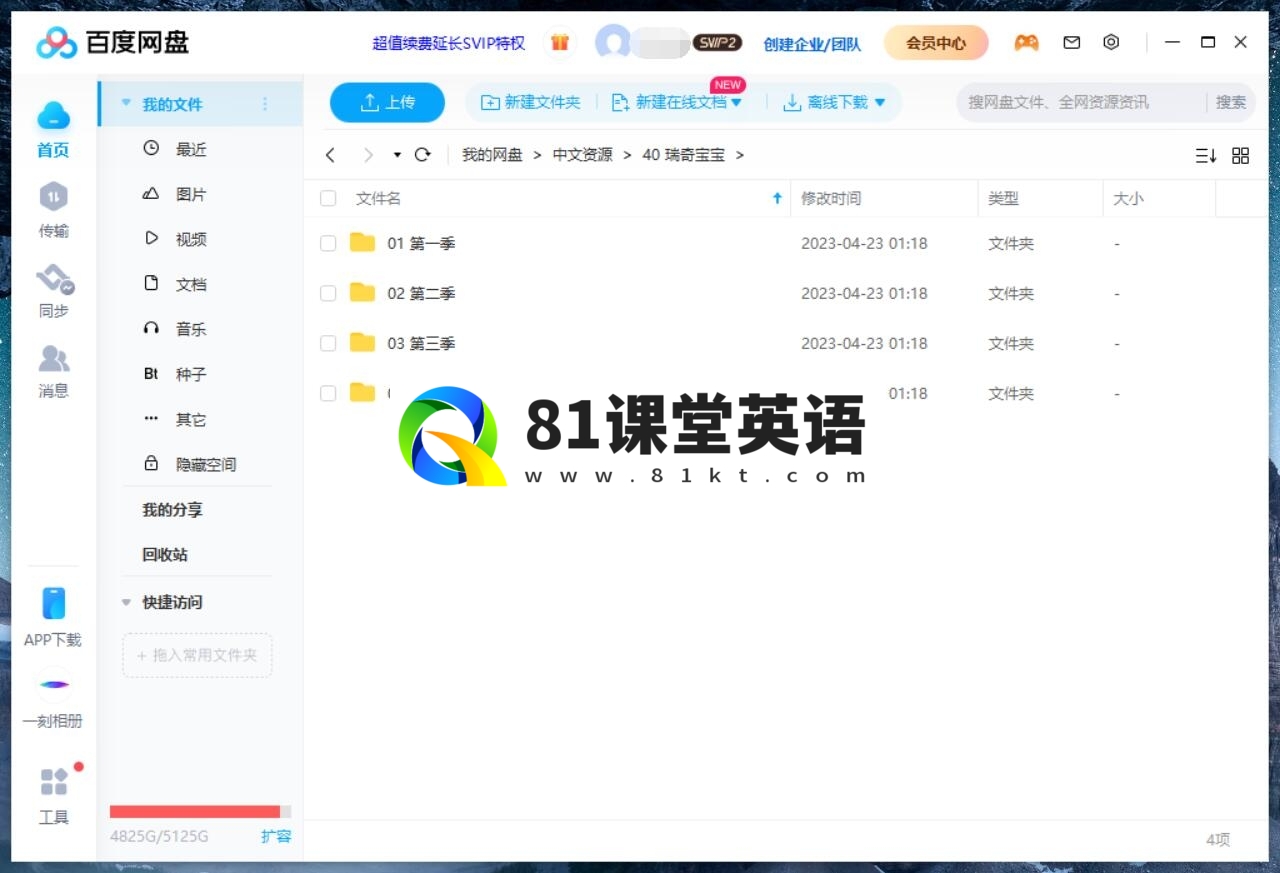Click the 新建文件夹 button
This screenshot has height=873, width=1280.
coord(531,102)
